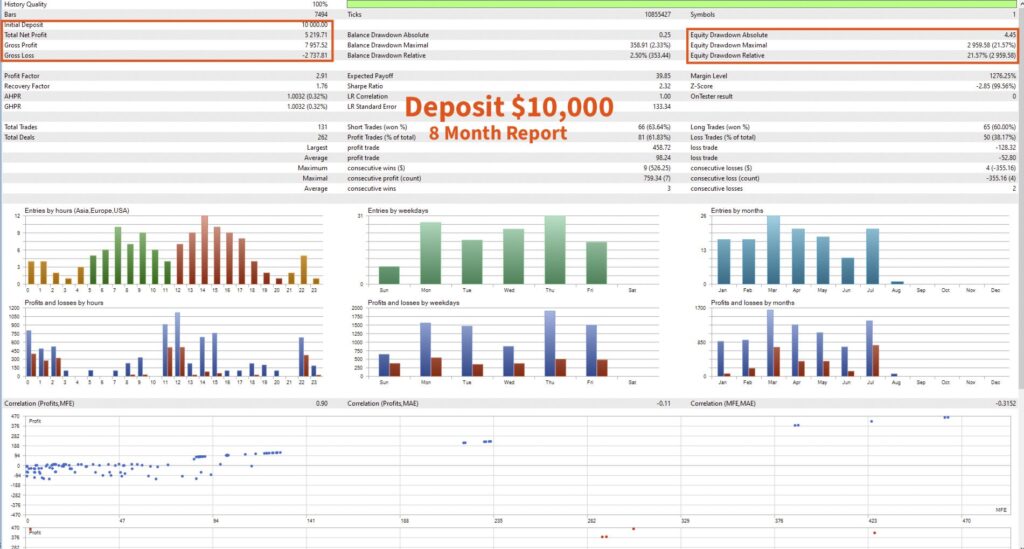
Task: Click the 'Sharpe Ratio' label
Action: coord(365,86)
